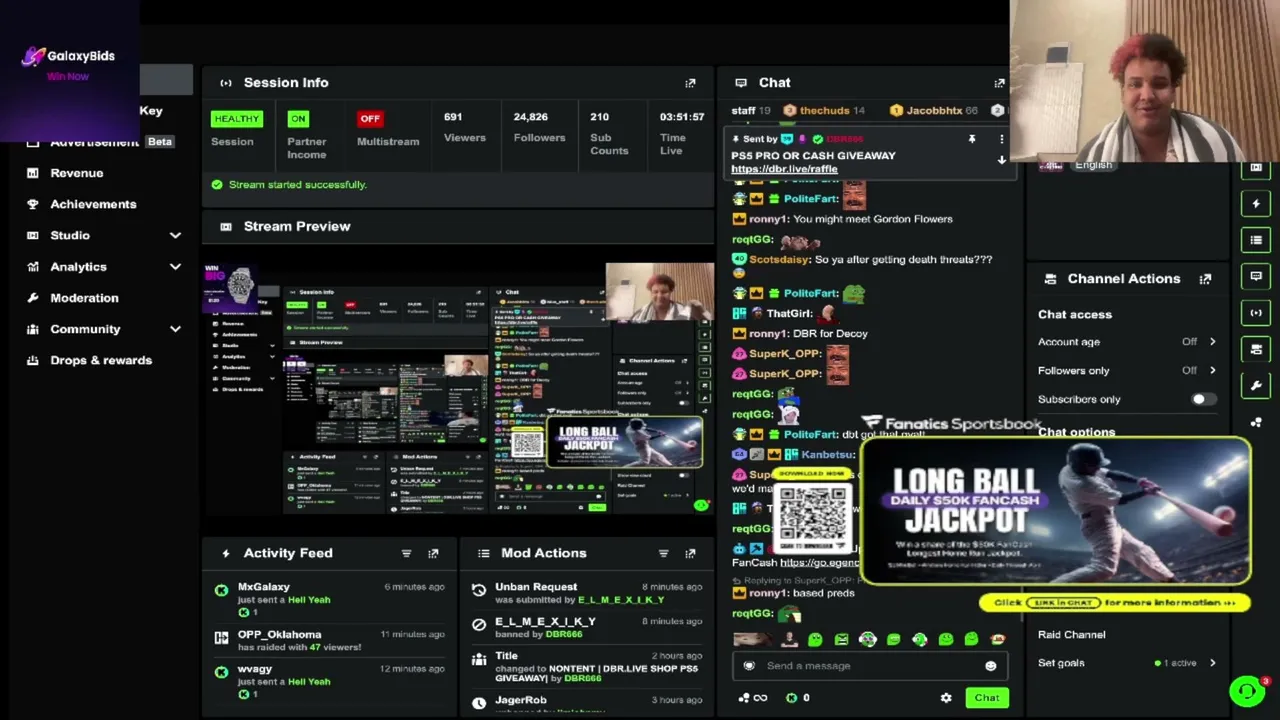Toggle the Multistream OFF badge

(x=370, y=119)
